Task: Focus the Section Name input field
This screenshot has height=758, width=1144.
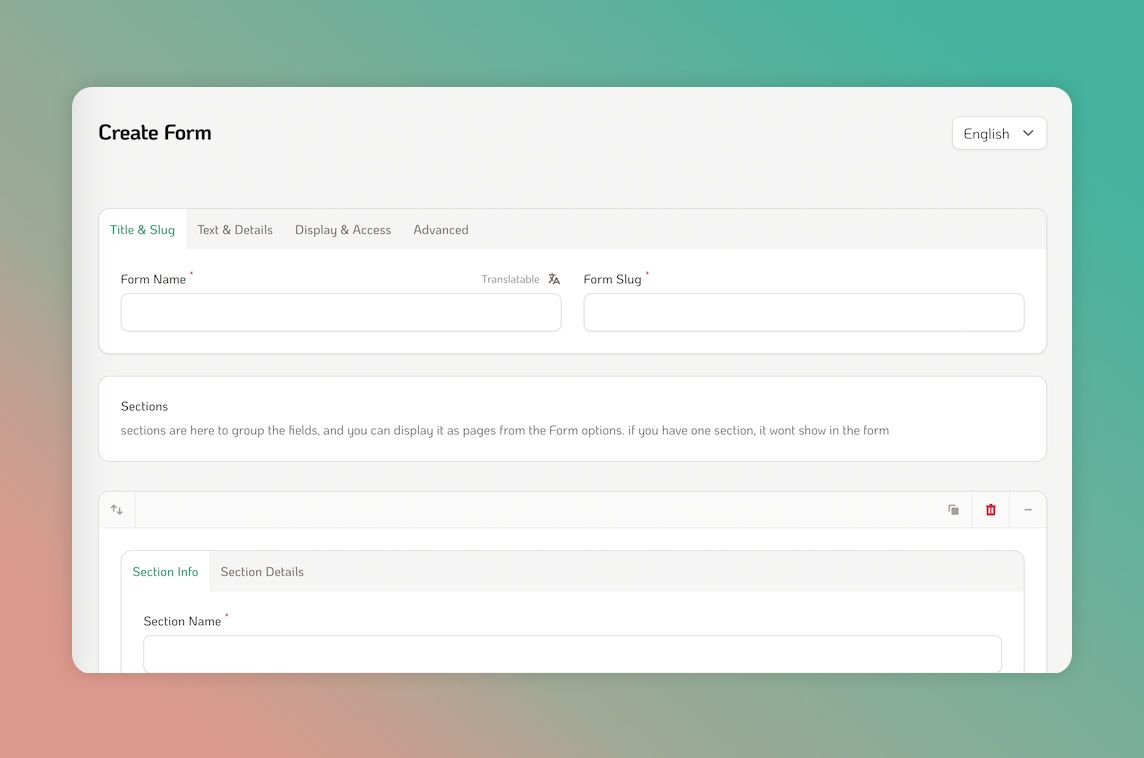Action: [572, 654]
